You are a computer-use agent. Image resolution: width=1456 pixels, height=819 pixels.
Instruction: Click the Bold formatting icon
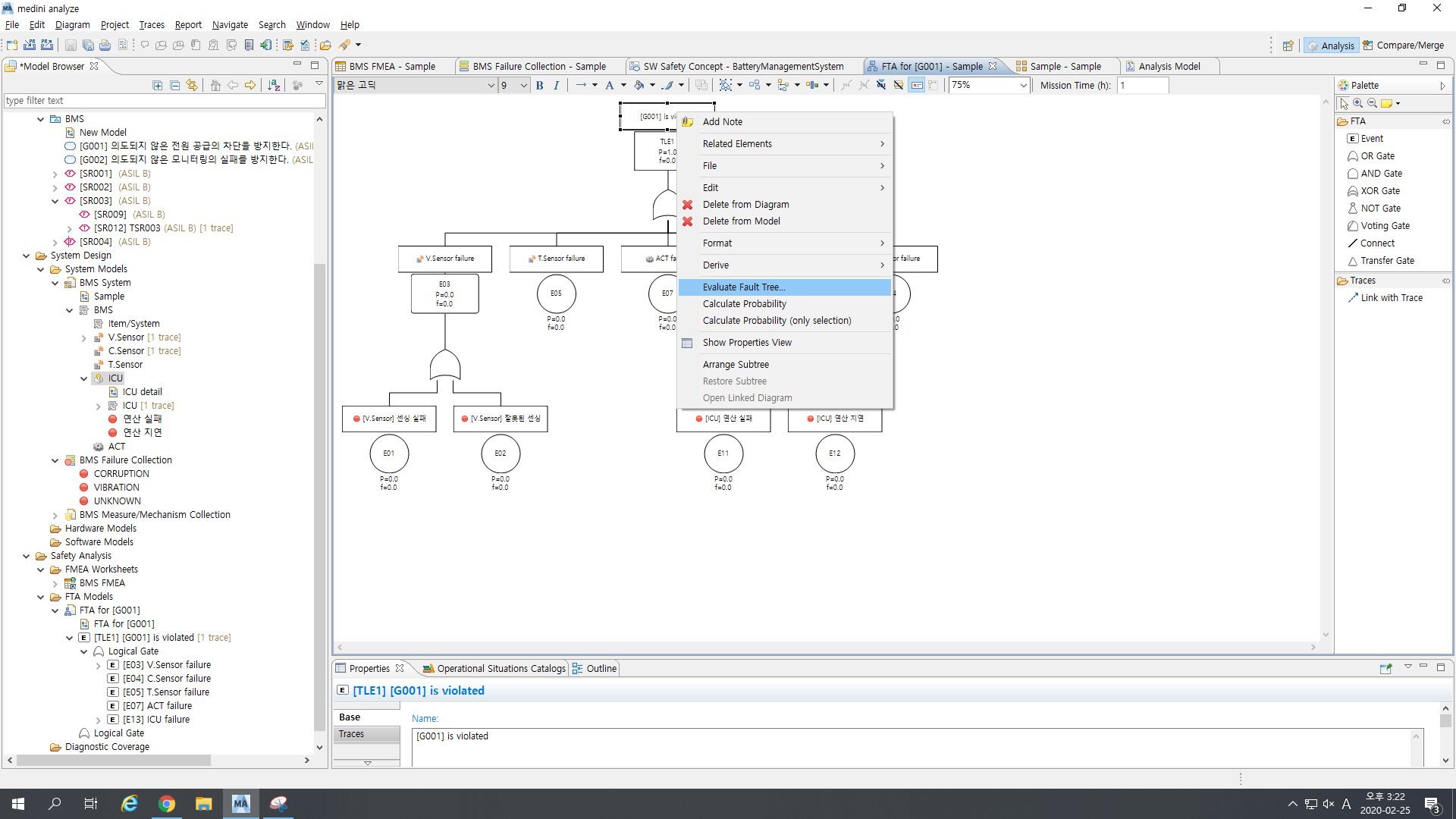[x=539, y=86]
